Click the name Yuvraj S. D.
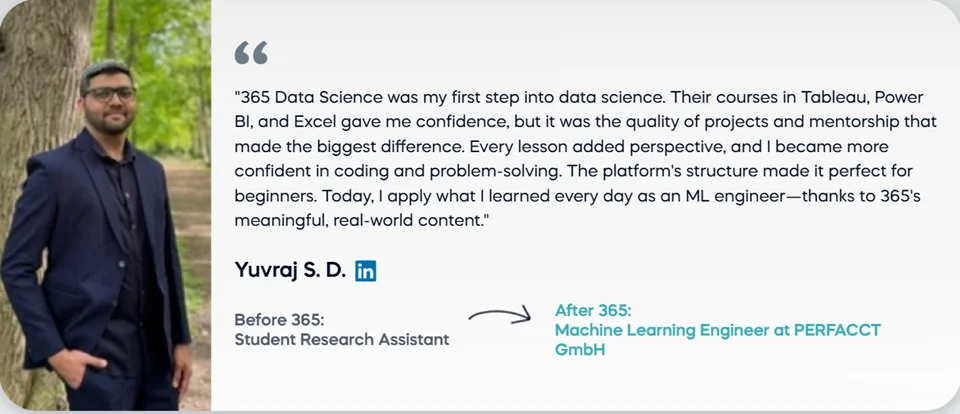The image size is (960, 414). pyautogui.click(x=290, y=270)
